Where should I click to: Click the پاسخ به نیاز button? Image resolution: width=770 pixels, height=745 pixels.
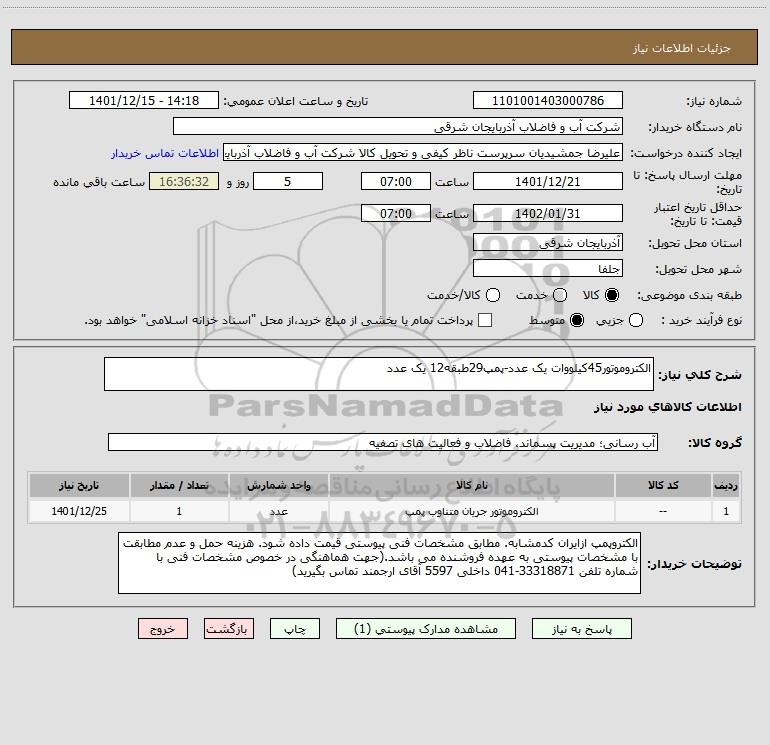(582, 629)
